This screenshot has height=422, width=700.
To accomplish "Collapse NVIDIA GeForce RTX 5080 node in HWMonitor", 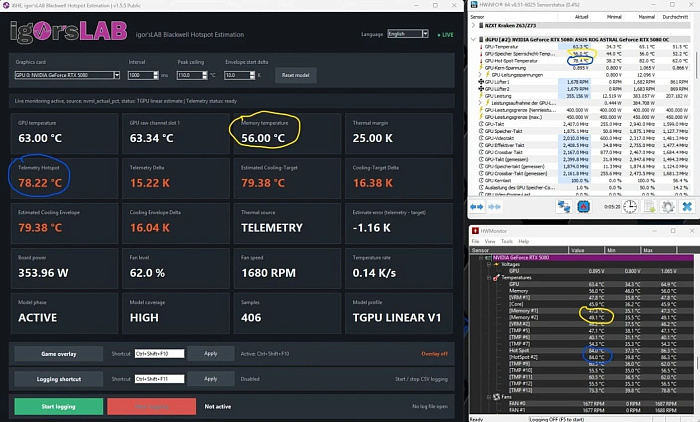I will point(481,258).
